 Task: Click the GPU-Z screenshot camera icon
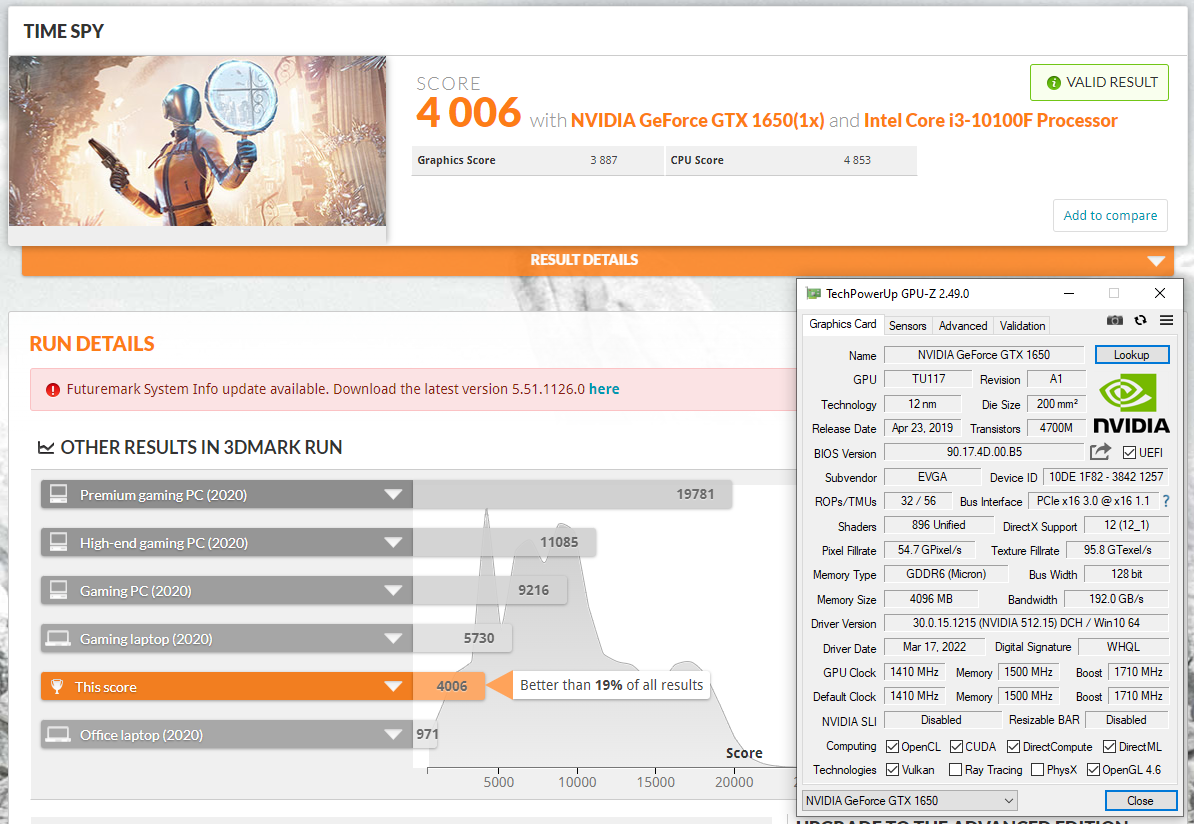pyautogui.click(x=1115, y=320)
